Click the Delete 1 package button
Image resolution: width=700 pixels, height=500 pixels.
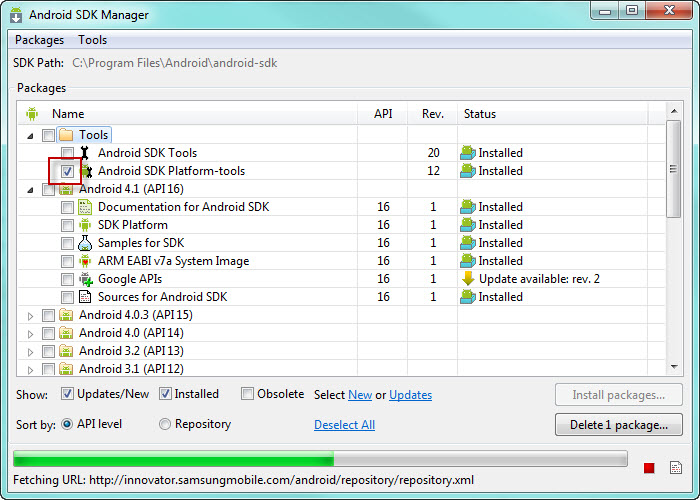pos(619,425)
